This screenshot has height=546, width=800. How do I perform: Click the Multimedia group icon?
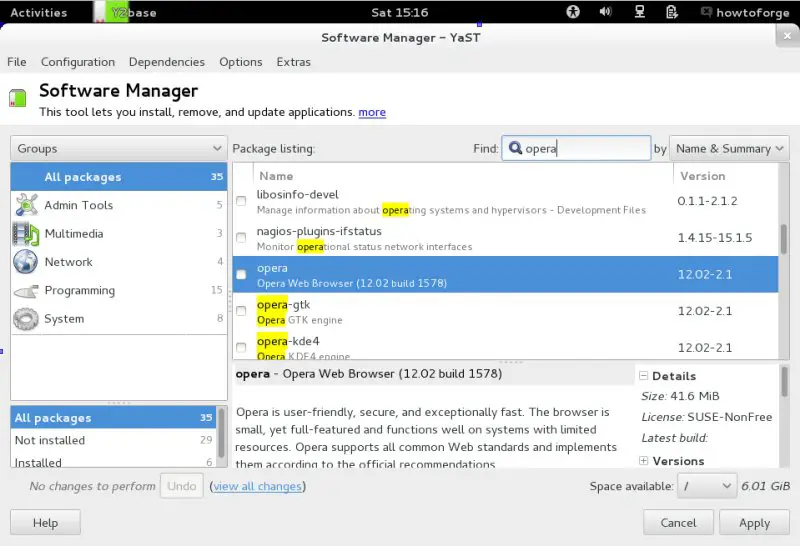(26, 234)
